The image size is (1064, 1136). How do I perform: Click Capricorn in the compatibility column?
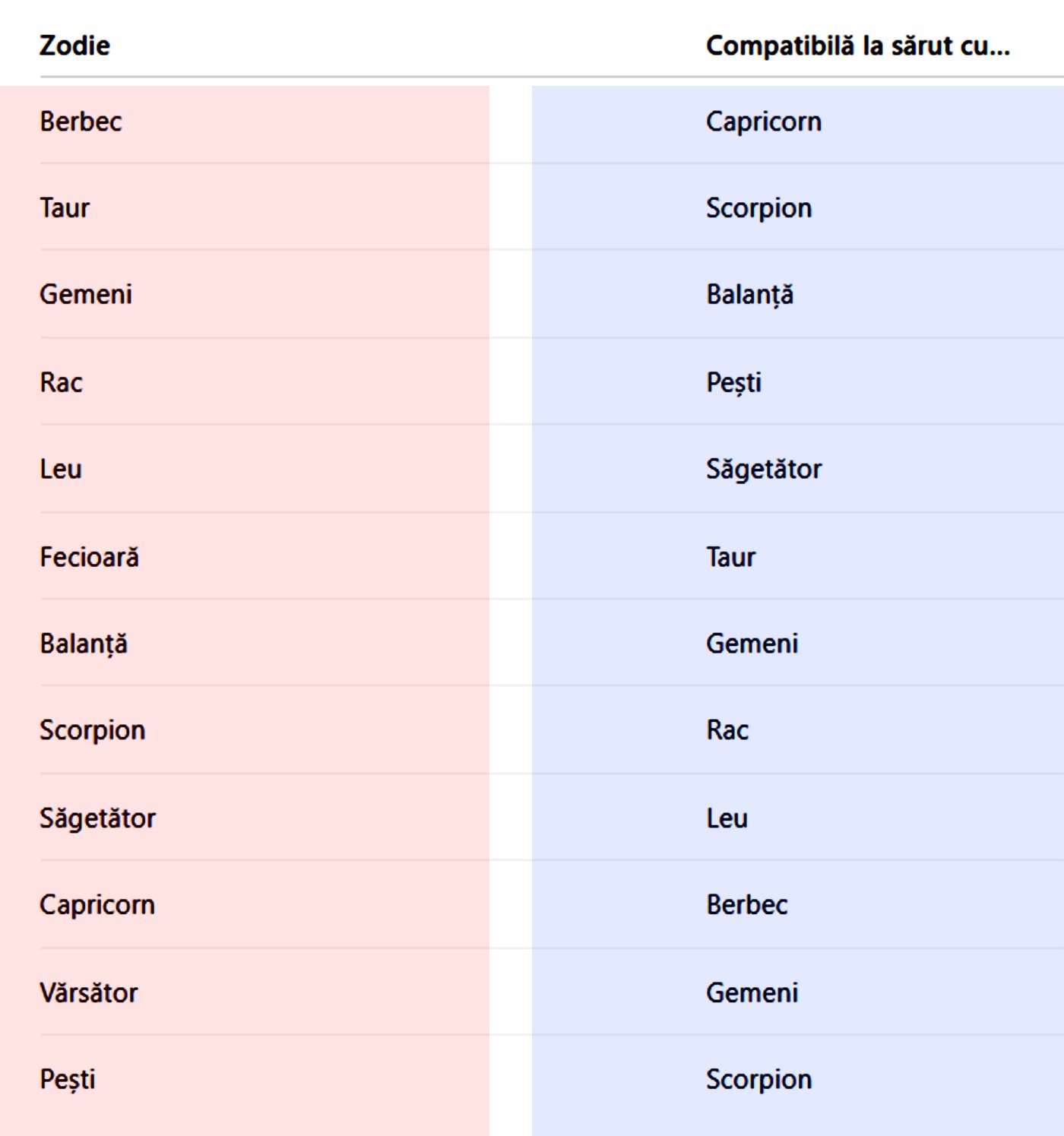pyautogui.click(x=763, y=122)
